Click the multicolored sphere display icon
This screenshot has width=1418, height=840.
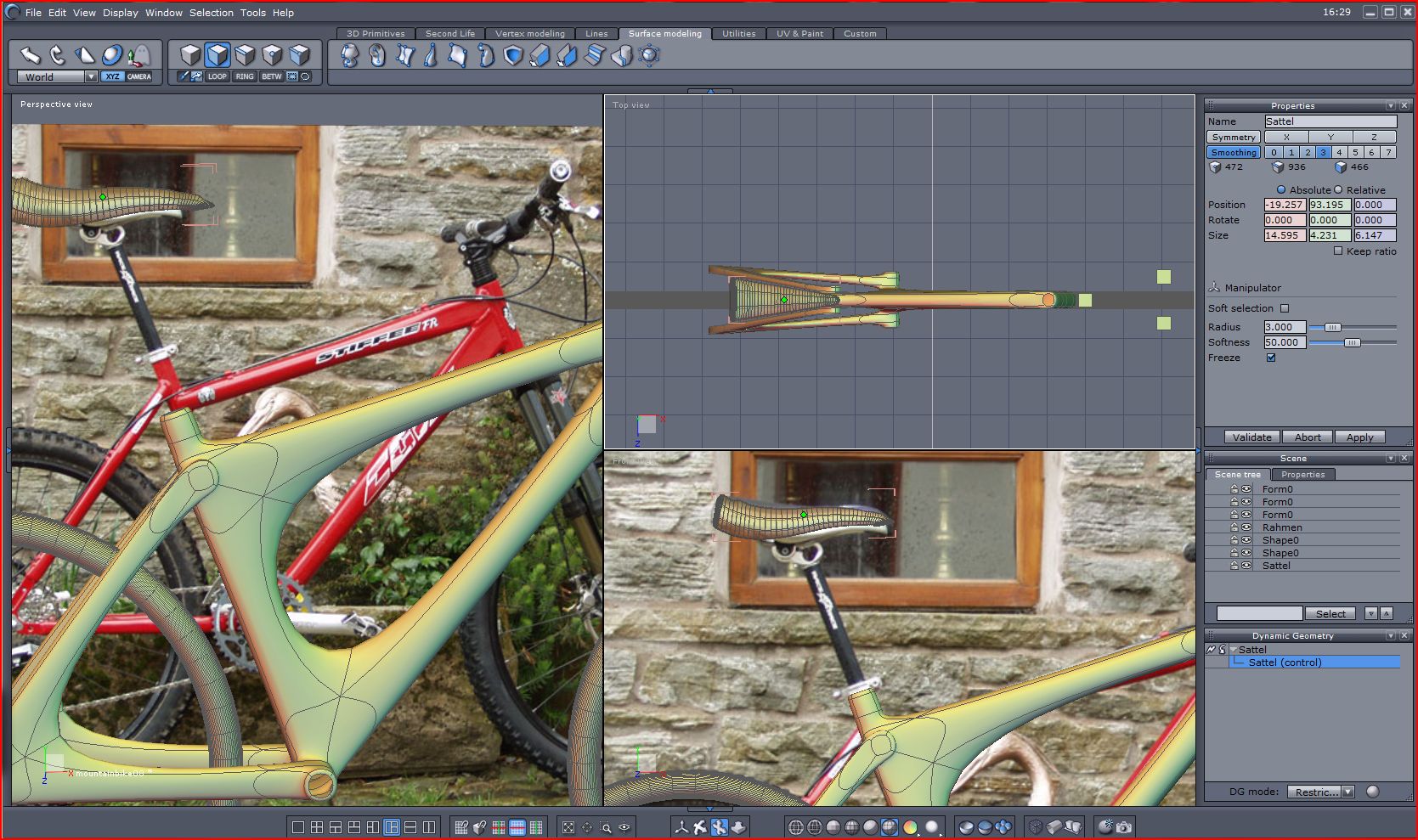pyautogui.click(x=910, y=827)
